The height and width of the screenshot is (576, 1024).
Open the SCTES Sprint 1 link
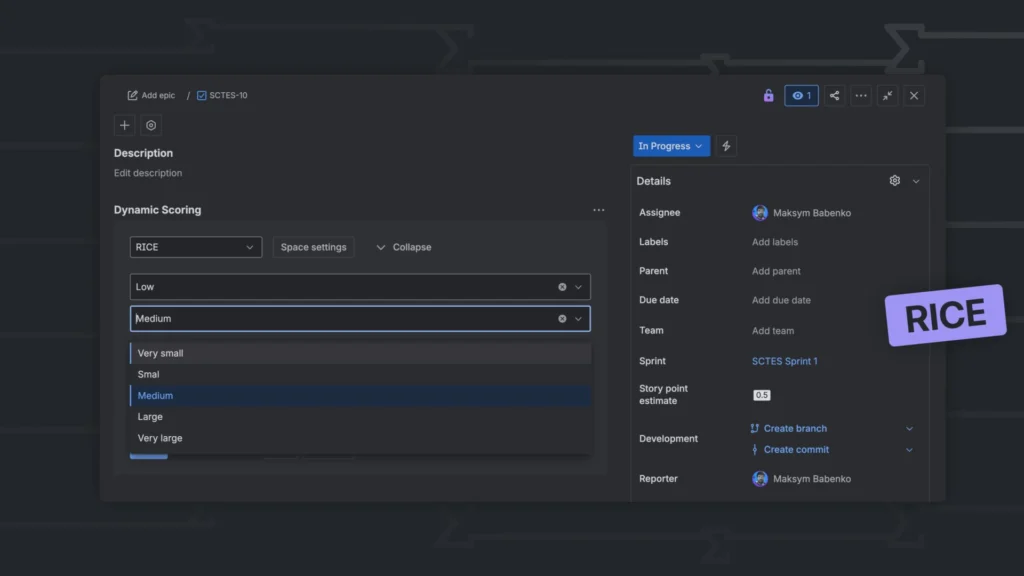pos(784,360)
